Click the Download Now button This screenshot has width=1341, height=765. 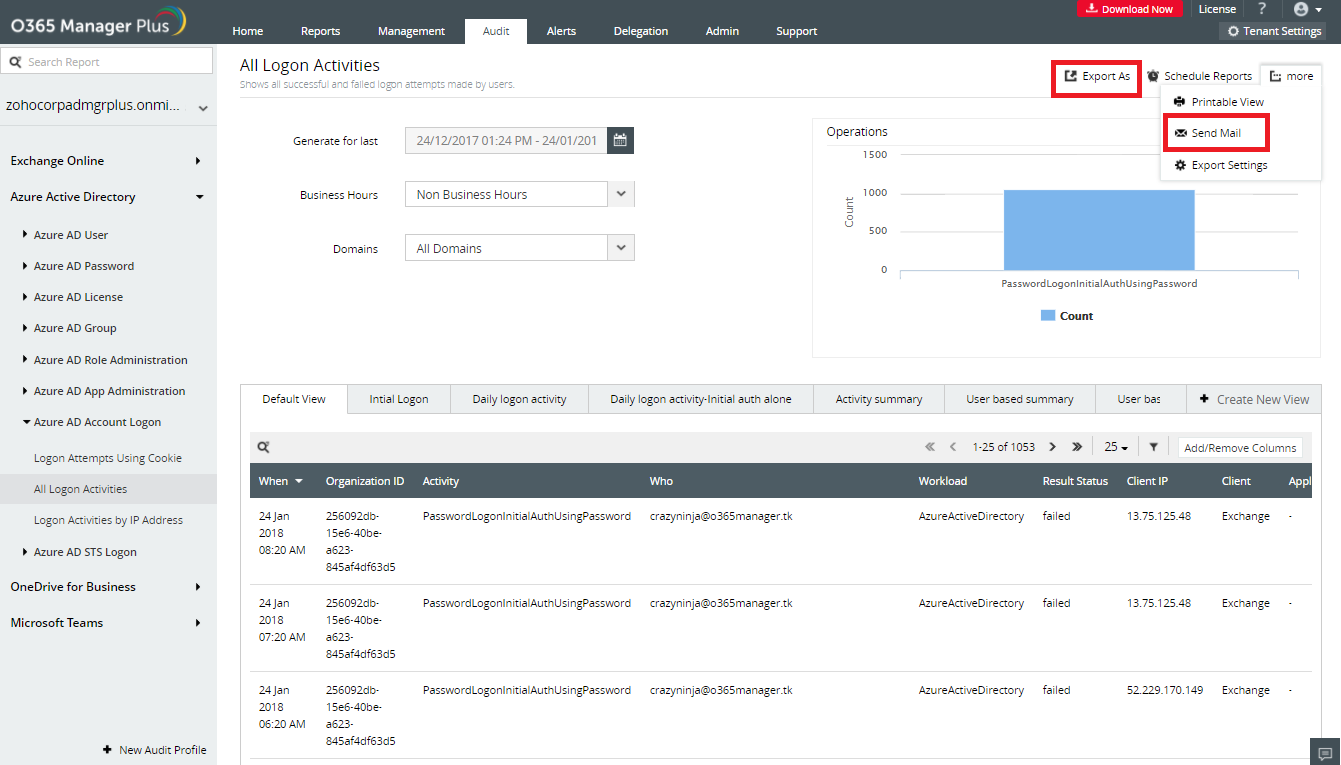point(1130,9)
